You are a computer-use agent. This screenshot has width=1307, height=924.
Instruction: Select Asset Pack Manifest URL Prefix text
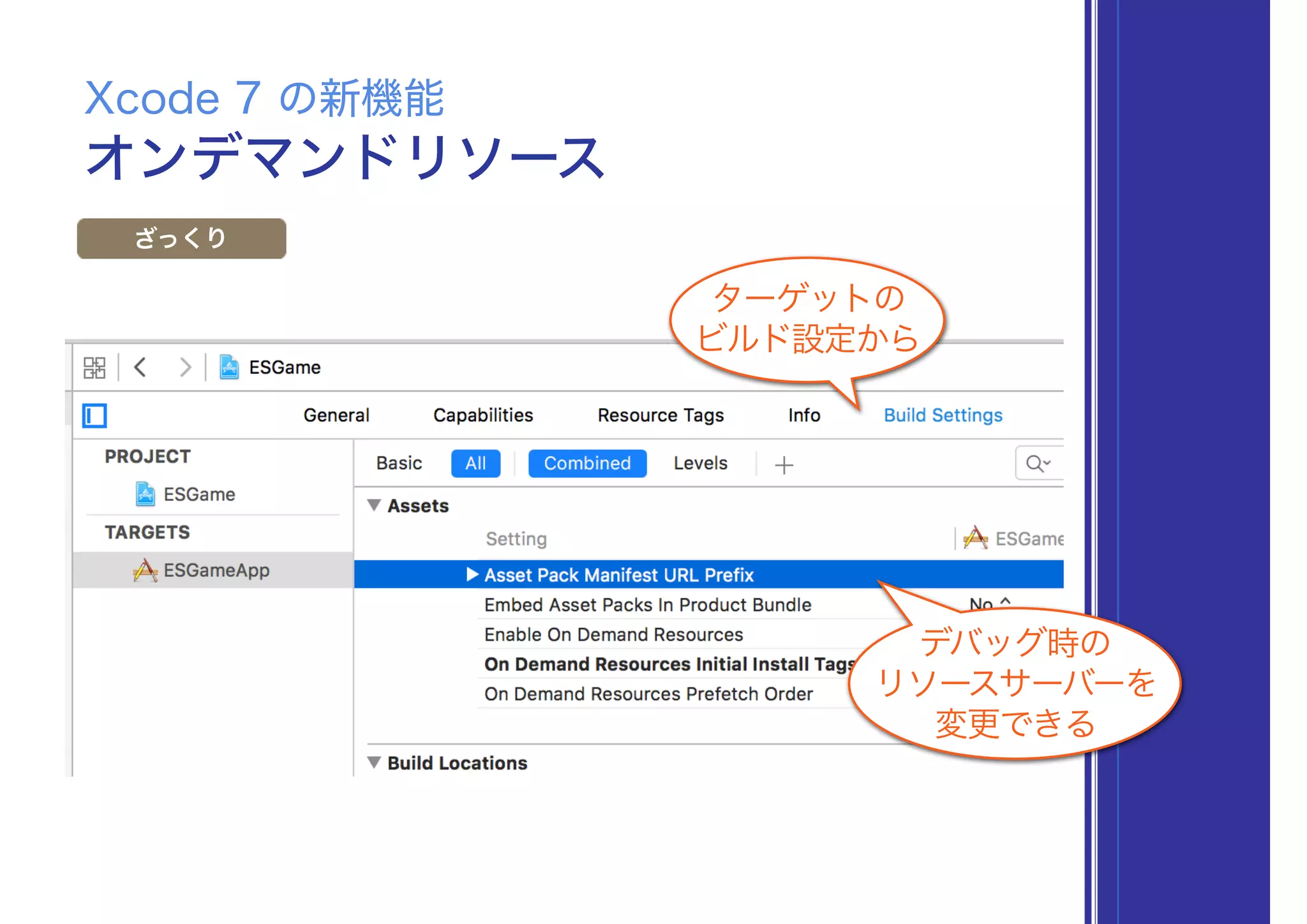click(x=619, y=575)
